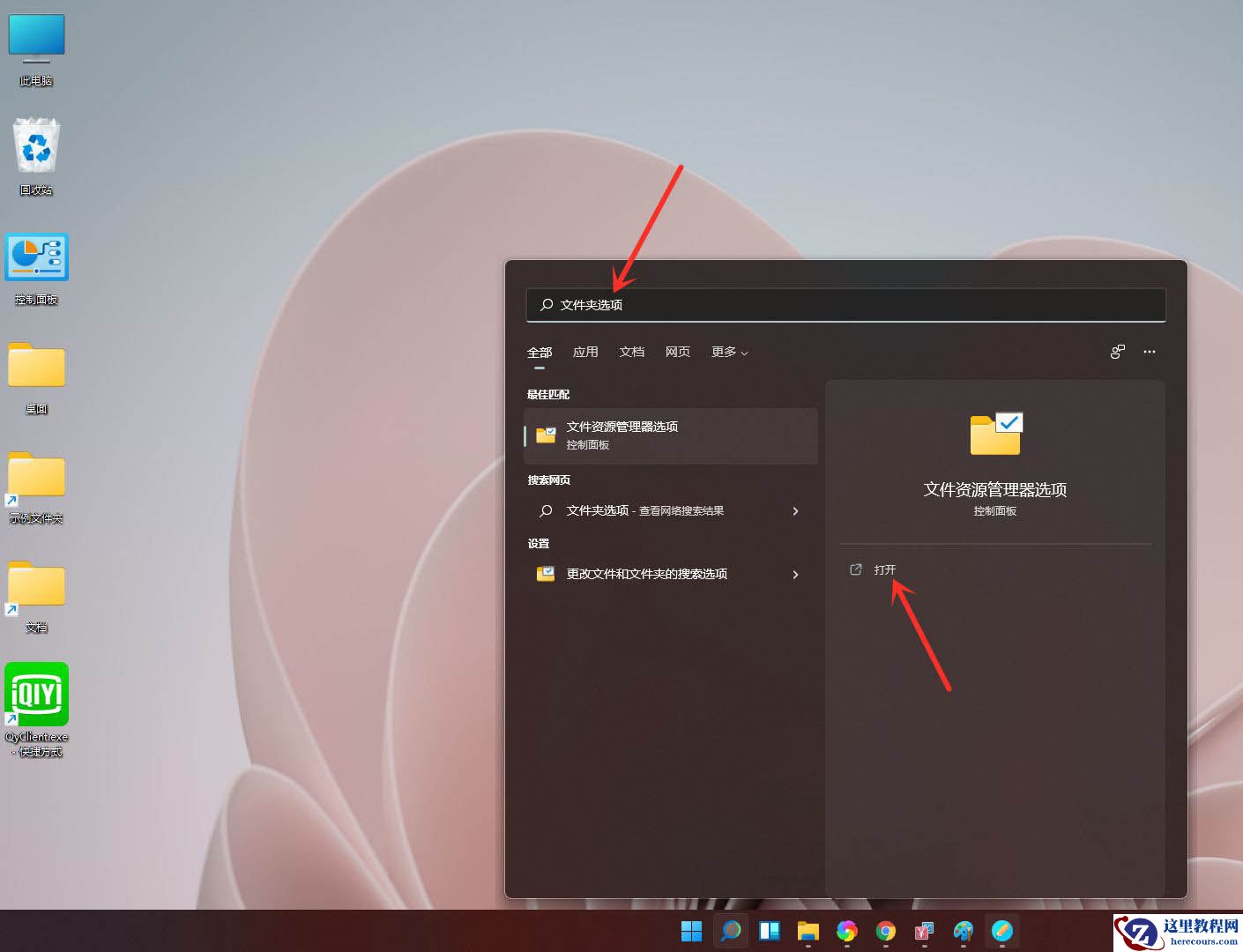Click inside the search input box
The height and width of the screenshot is (952, 1243).
click(x=846, y=305)
